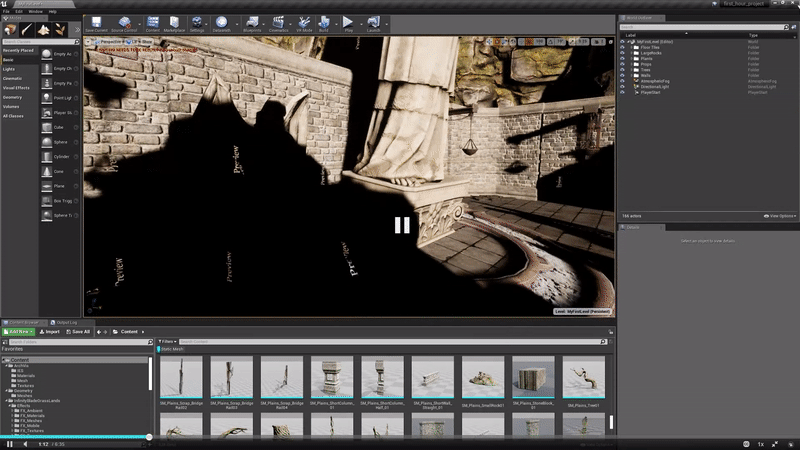Switch to the Output Log tab

(x=68, y=322)
